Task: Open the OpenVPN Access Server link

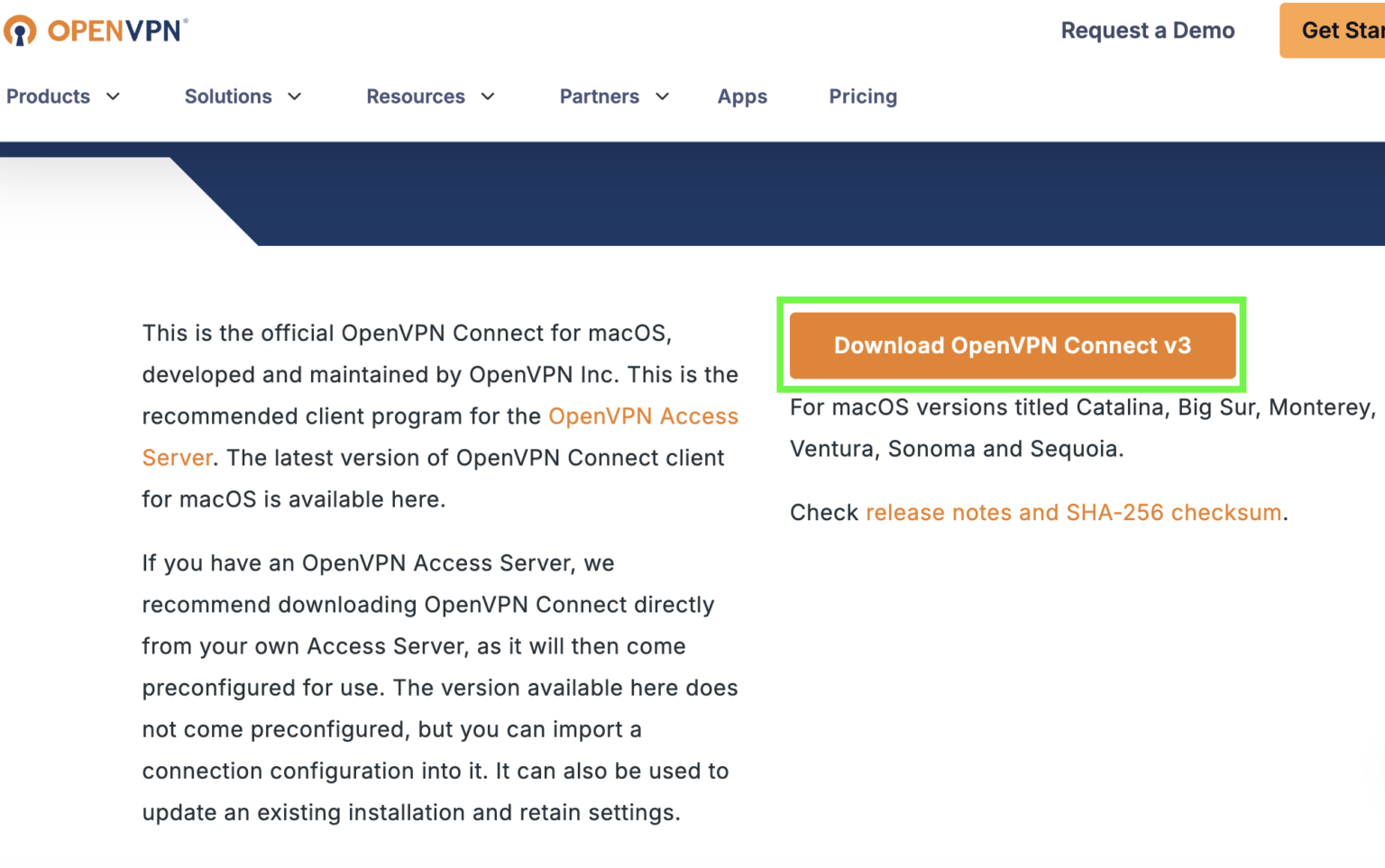Action: coord(643,416)
